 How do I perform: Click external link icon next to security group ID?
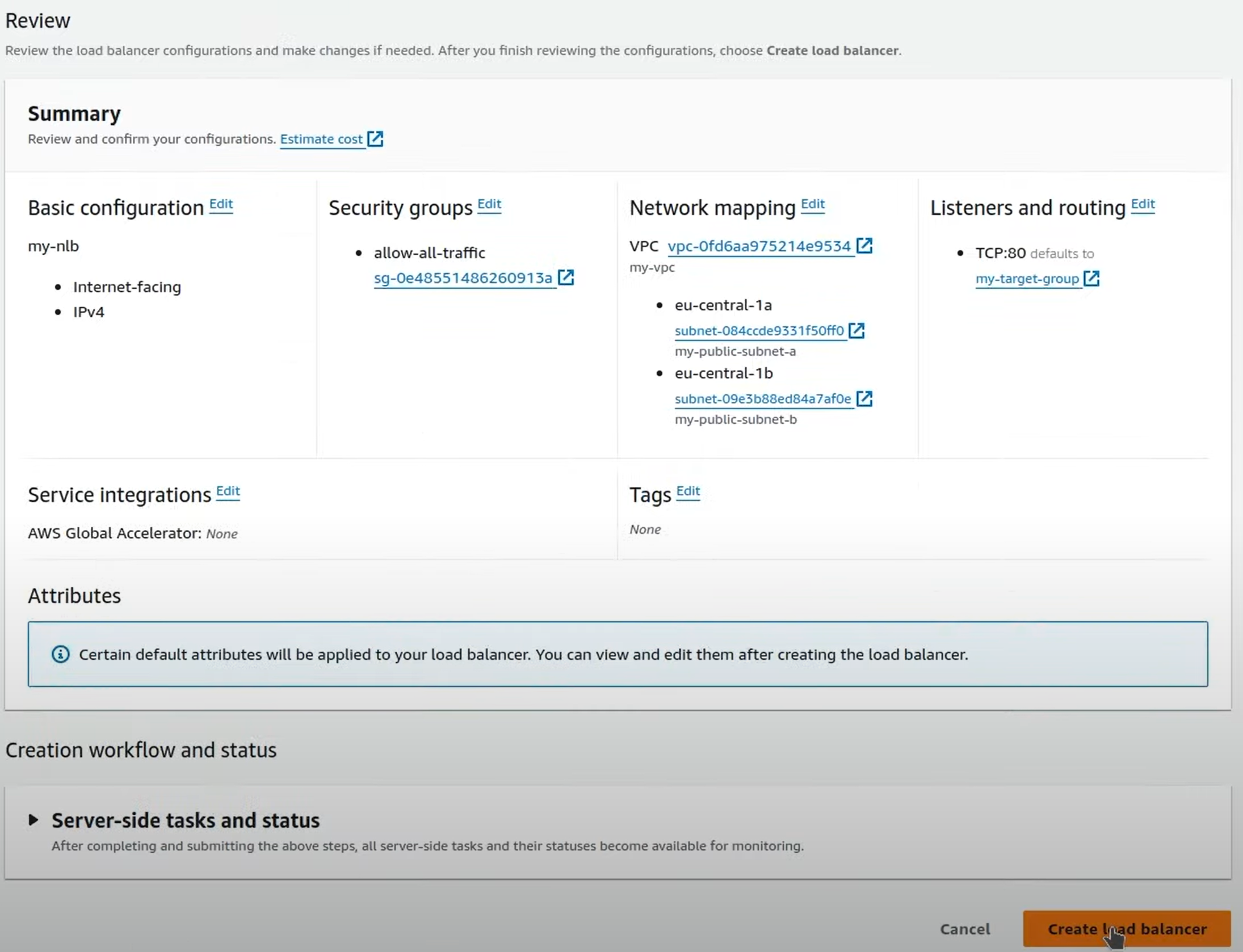click(566, 277)
